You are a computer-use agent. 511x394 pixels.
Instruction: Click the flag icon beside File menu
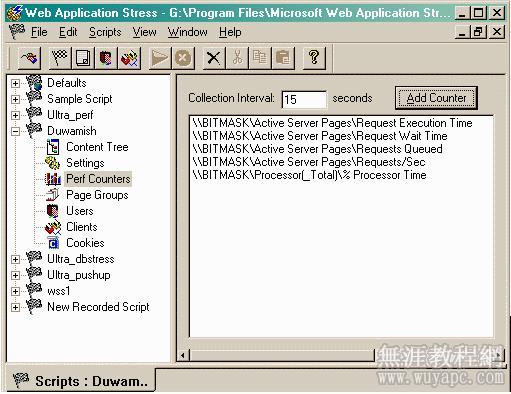(x=17, y=32)
